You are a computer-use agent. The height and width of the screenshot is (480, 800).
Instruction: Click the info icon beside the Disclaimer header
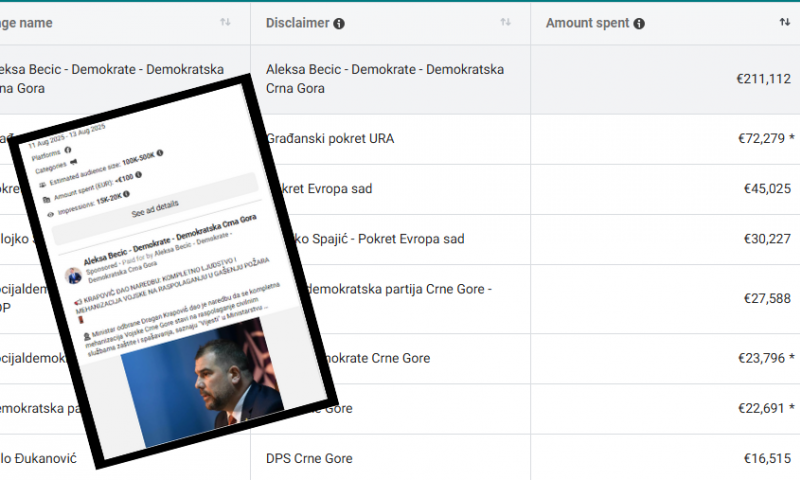click(x=339, y=23)
